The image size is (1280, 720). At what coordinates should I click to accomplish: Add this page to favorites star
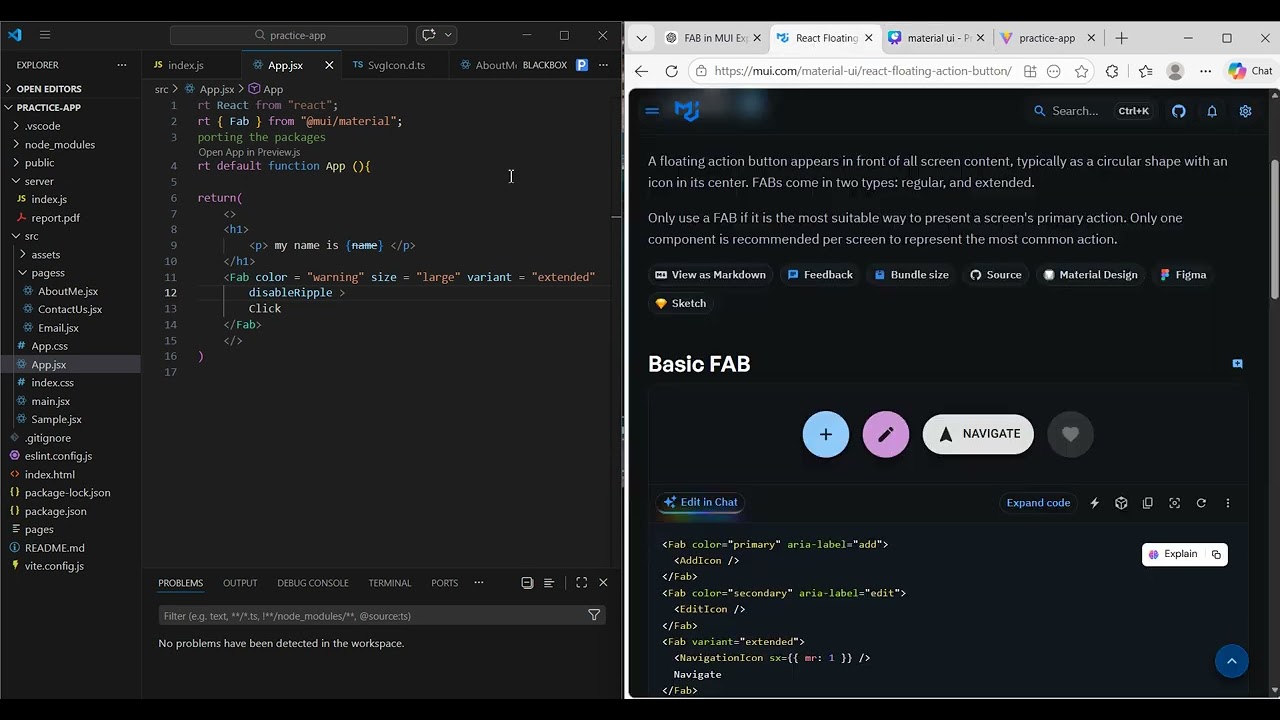(1082, 71)
